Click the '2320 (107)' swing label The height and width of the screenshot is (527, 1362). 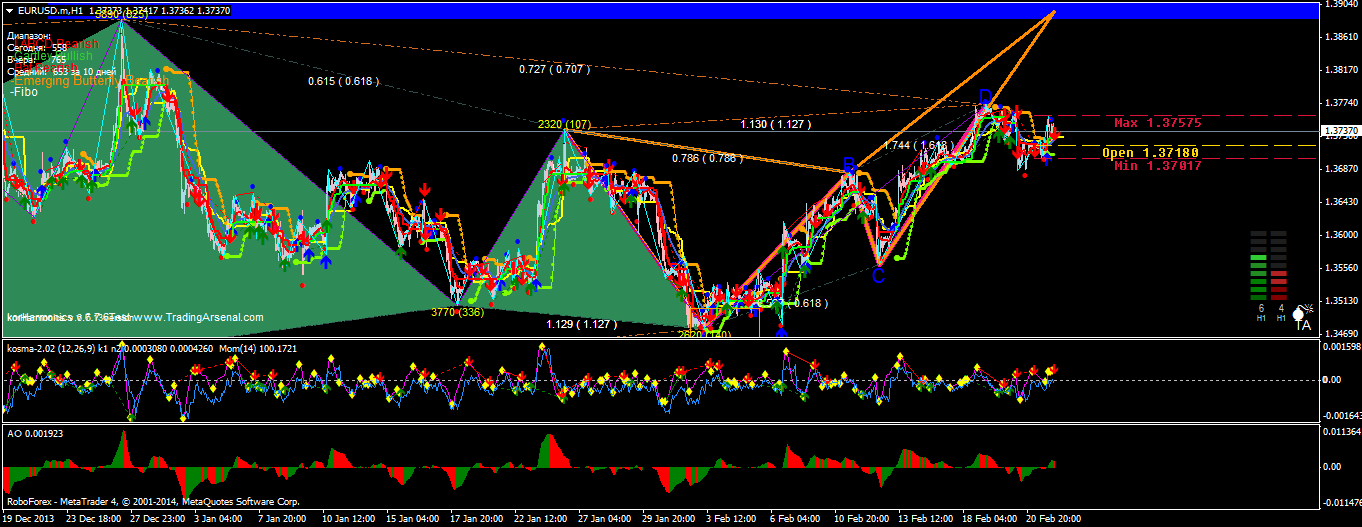point(565,125)
